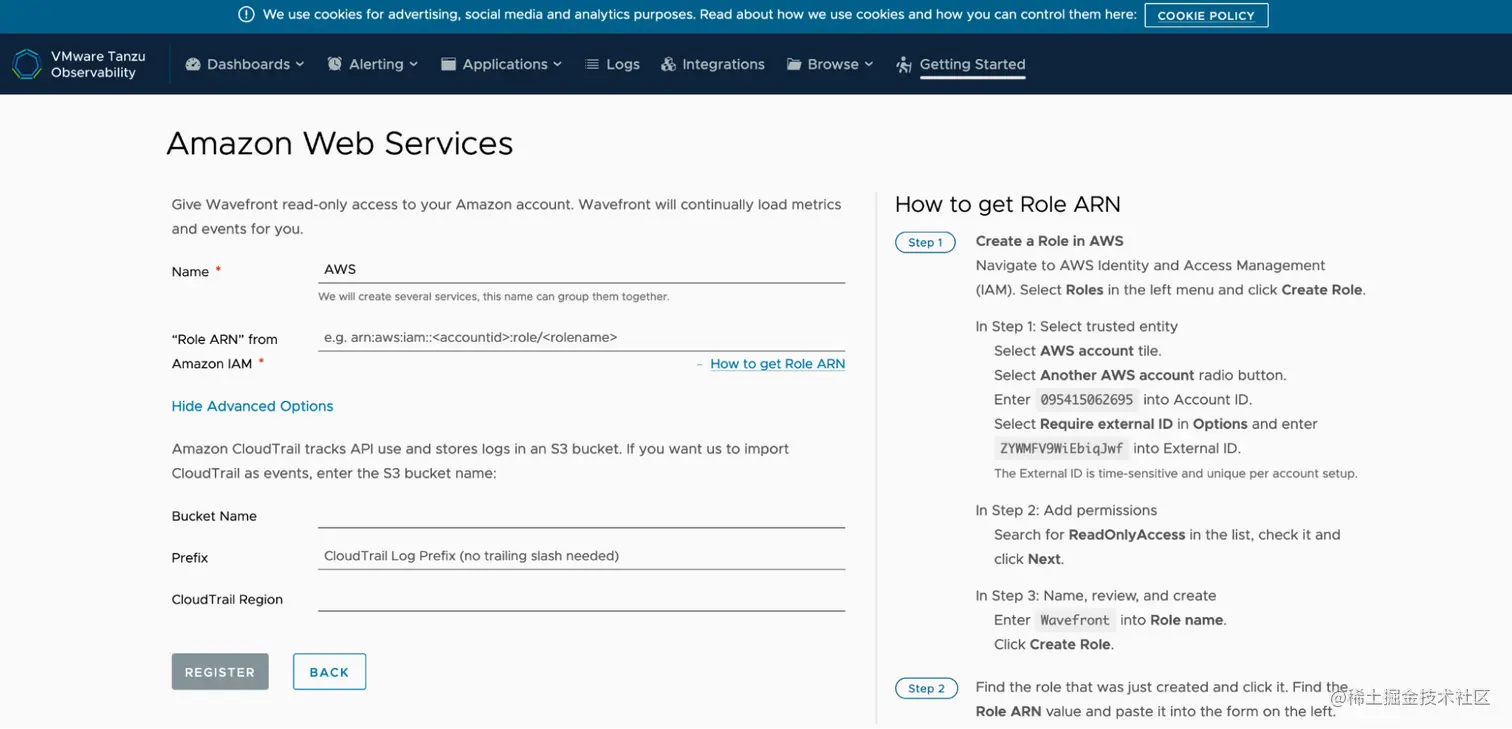Click the Amazon Web Services heading
Viewport: 1512px width, 729px height.
(x=340, y=144)
